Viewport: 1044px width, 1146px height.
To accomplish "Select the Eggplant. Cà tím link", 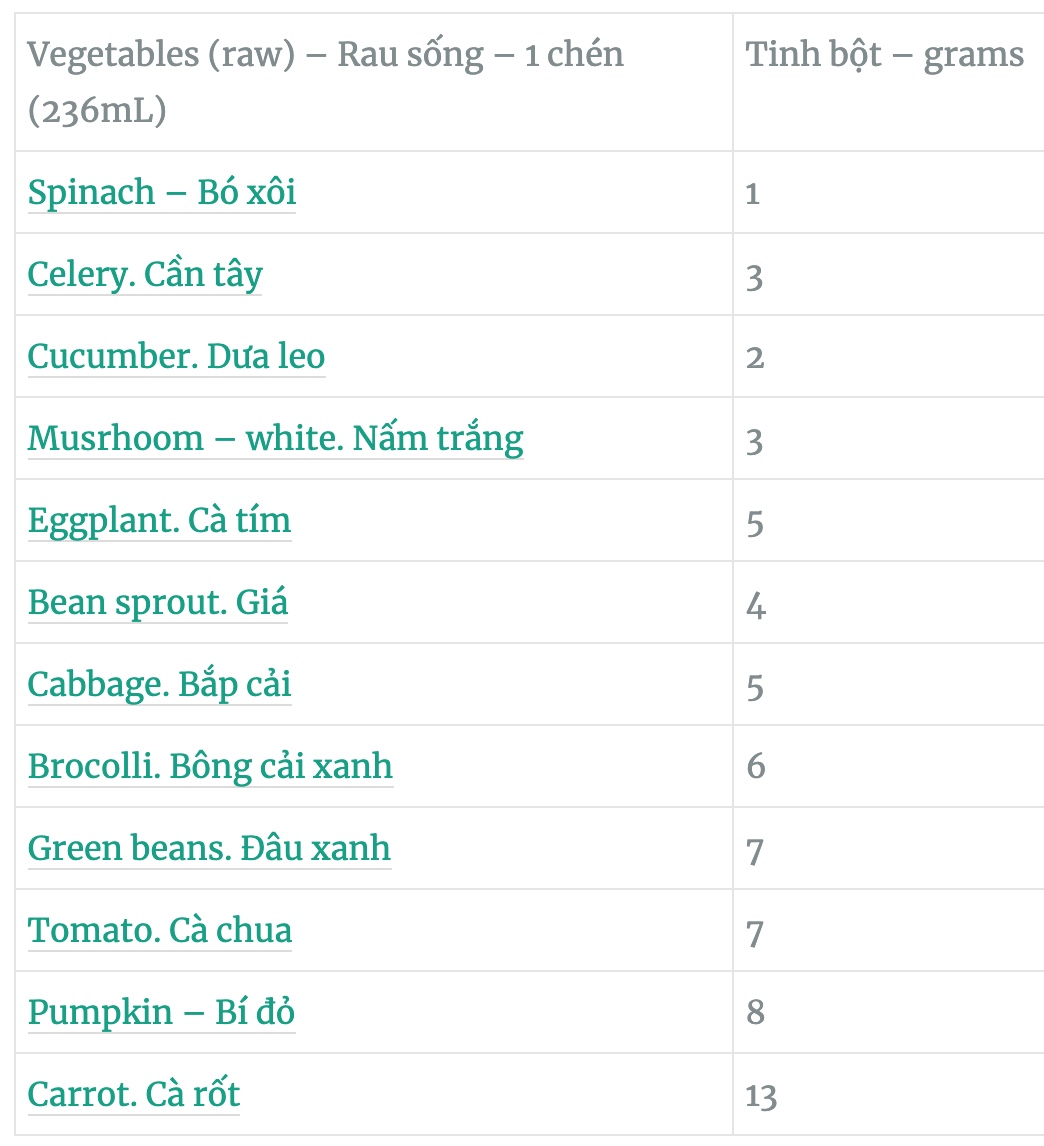I will (159, 520).
